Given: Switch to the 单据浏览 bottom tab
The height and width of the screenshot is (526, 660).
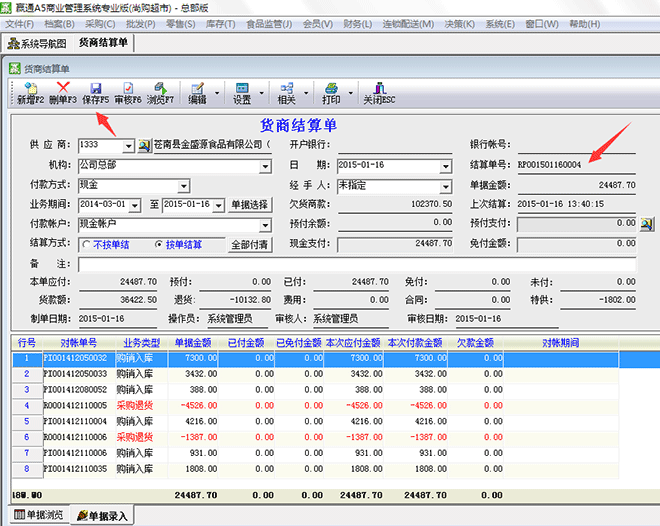Looking at the screenshot, I should click(39, 515).
